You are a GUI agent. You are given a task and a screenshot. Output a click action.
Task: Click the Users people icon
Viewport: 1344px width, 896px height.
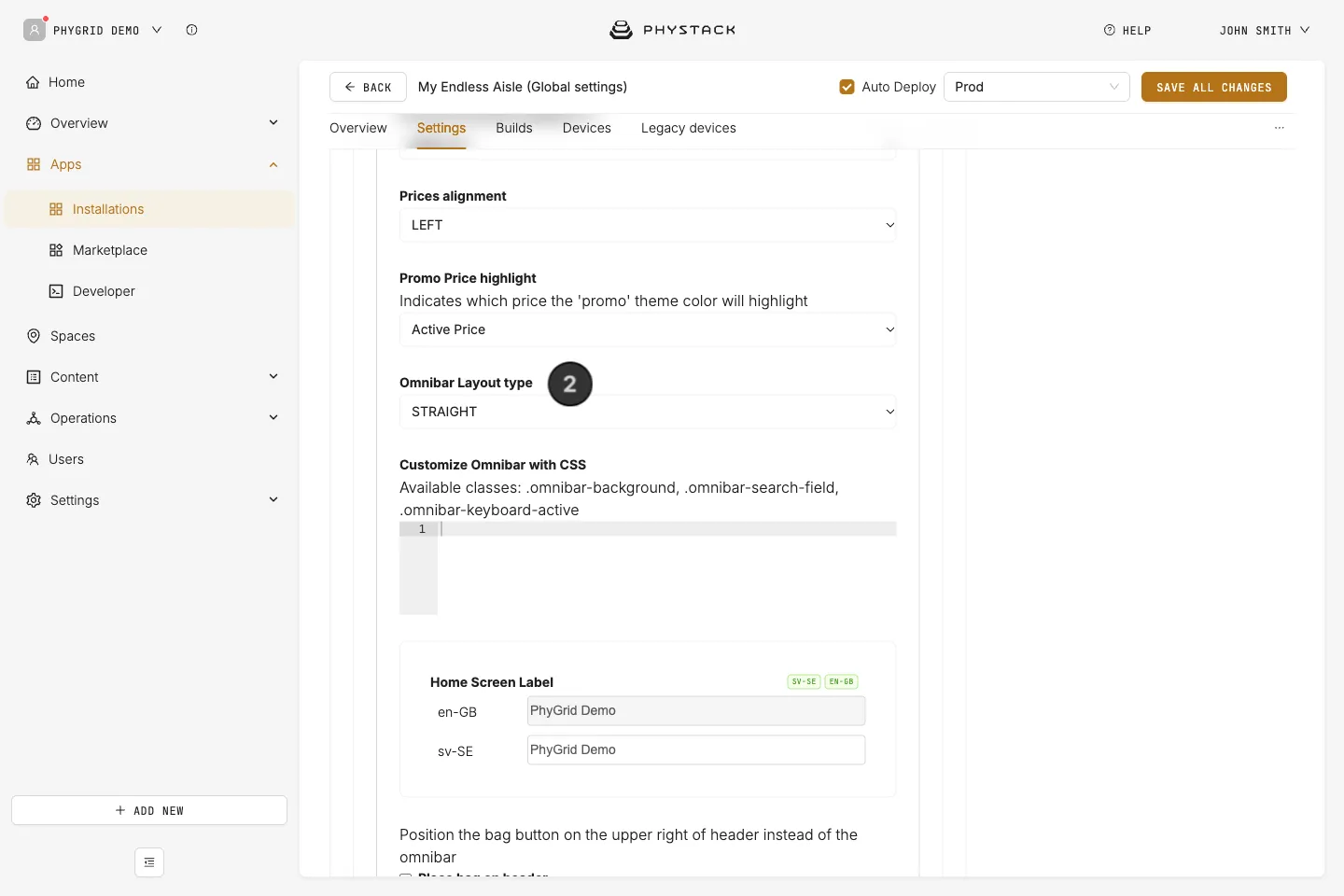point(33,459)
